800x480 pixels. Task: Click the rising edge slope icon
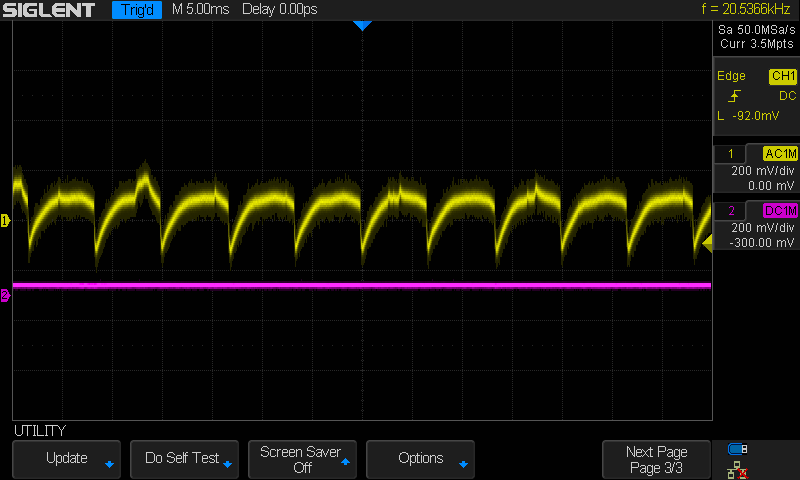pos(735,96)
